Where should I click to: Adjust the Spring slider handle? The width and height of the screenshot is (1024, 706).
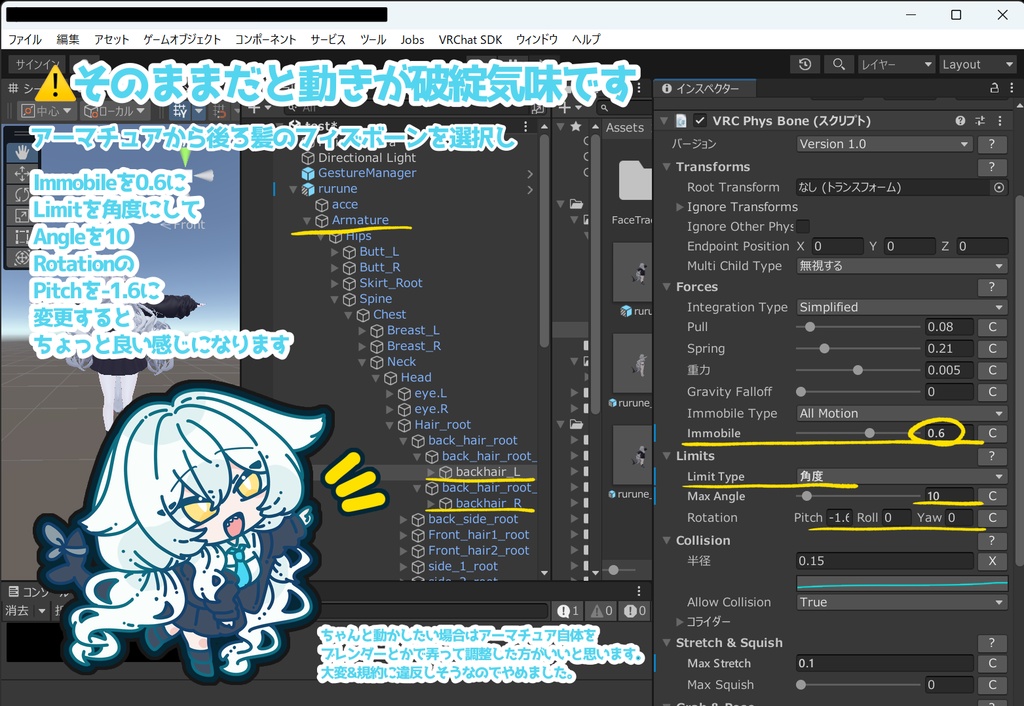[824, 349]
